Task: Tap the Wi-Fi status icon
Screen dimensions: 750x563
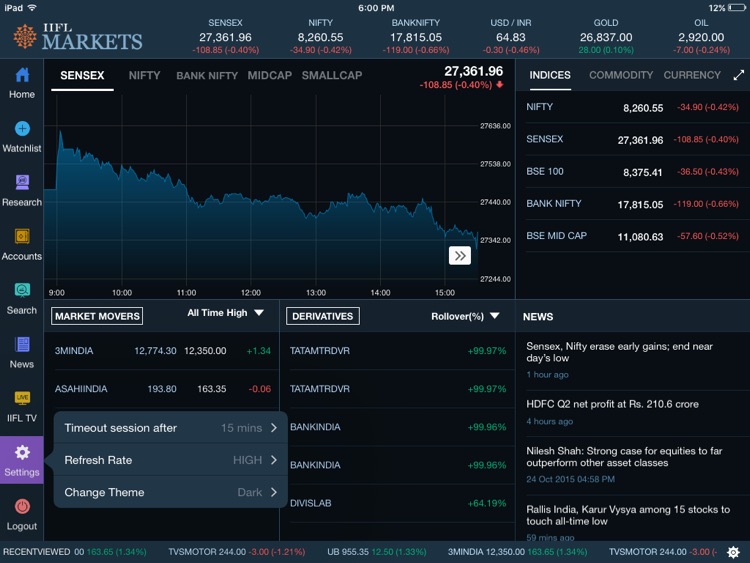Action: [x=33, y=8]
